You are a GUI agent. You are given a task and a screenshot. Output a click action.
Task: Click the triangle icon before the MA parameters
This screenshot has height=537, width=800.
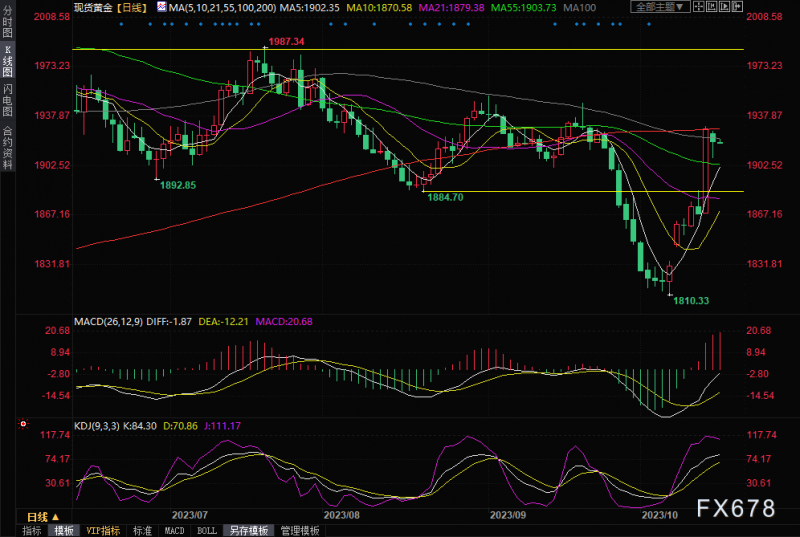[x=160, y=7]
